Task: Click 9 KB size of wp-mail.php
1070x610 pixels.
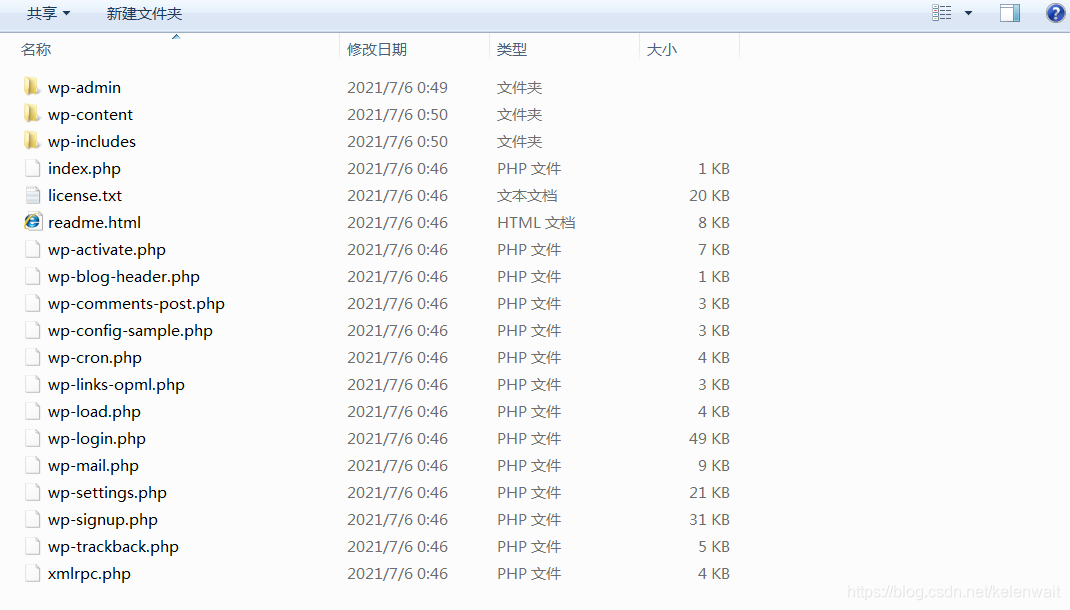Action: [714, 466]
